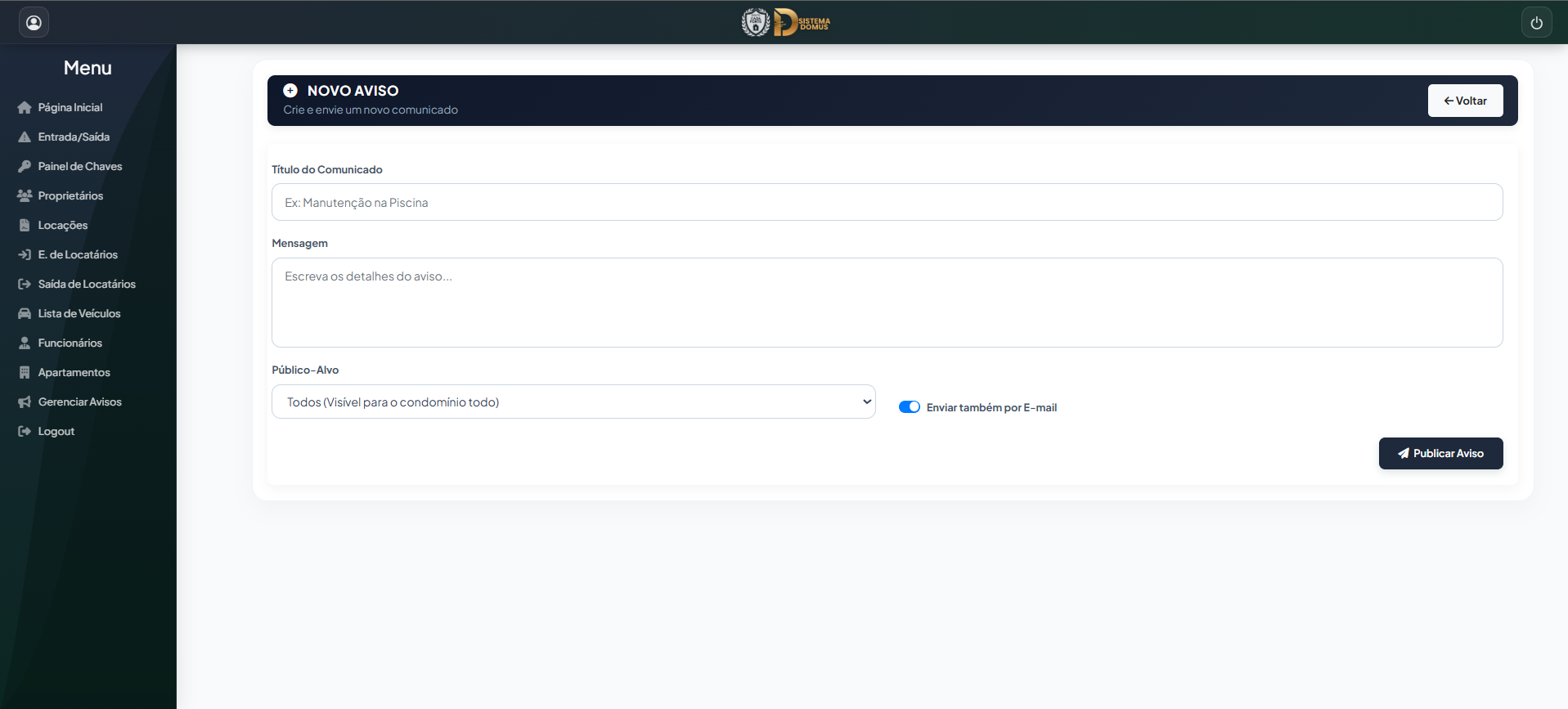Click the Sistema Domus logo
The image size is (1568, 709).
[785, 22]
